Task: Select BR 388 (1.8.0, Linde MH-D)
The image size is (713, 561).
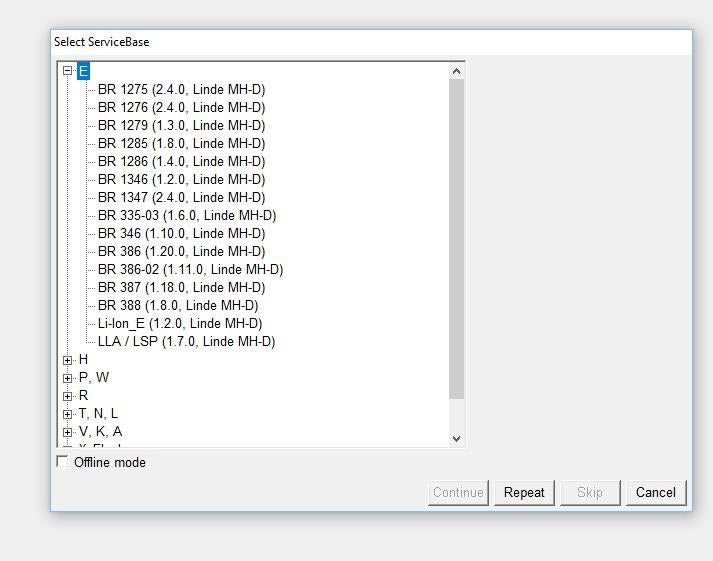Action: click(x=178, y=305)
